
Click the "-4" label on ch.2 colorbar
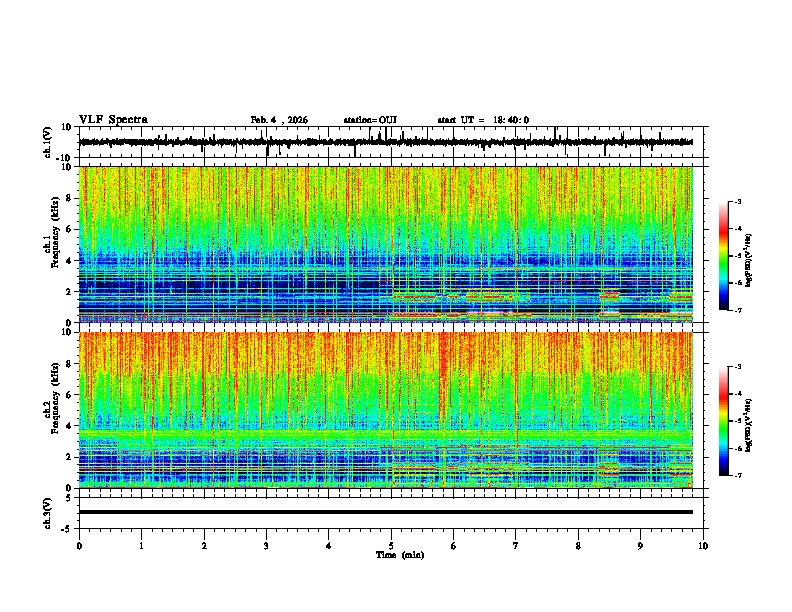point(738,394)
